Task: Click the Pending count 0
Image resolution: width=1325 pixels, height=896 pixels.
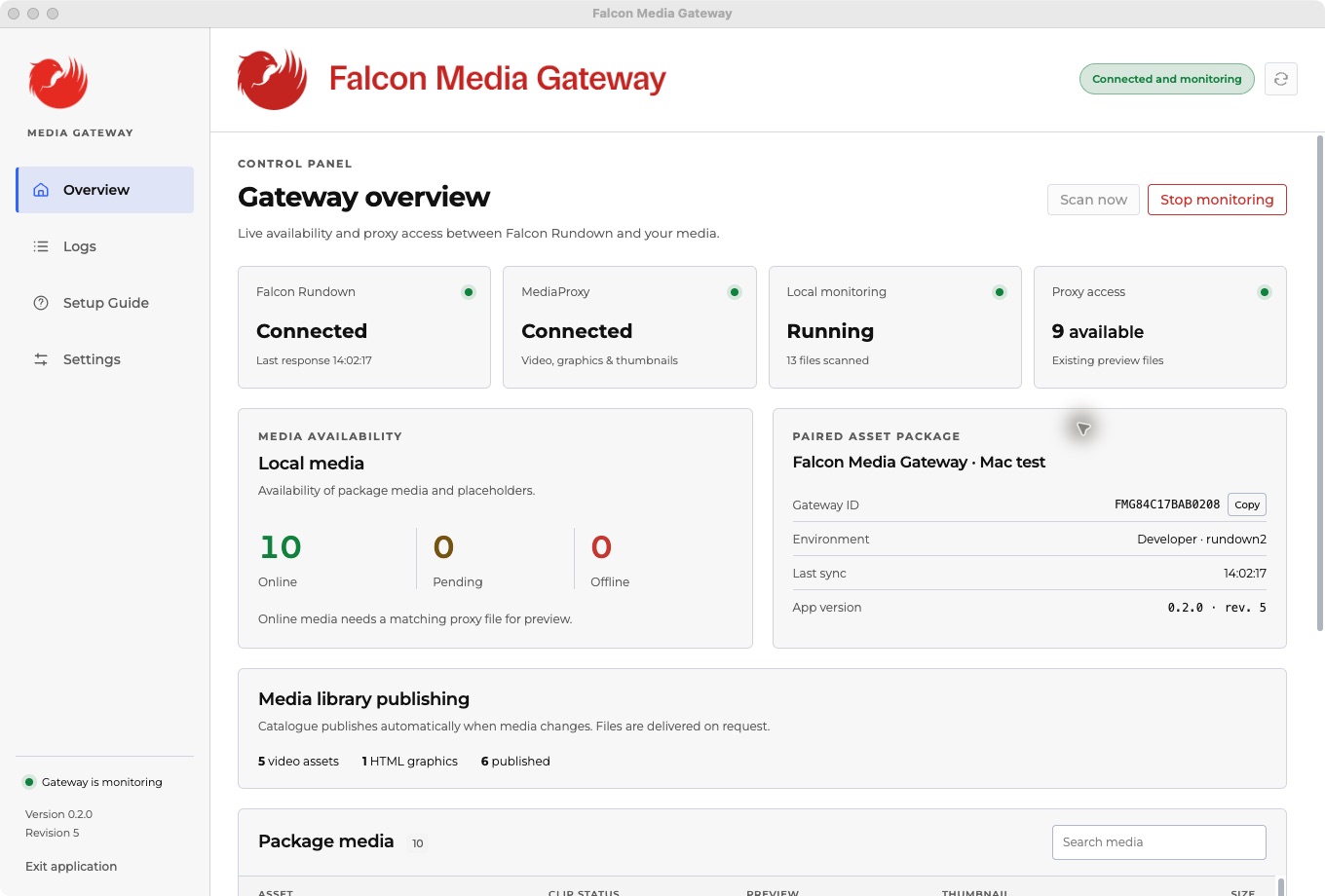Action: click(x=443, y=547)
